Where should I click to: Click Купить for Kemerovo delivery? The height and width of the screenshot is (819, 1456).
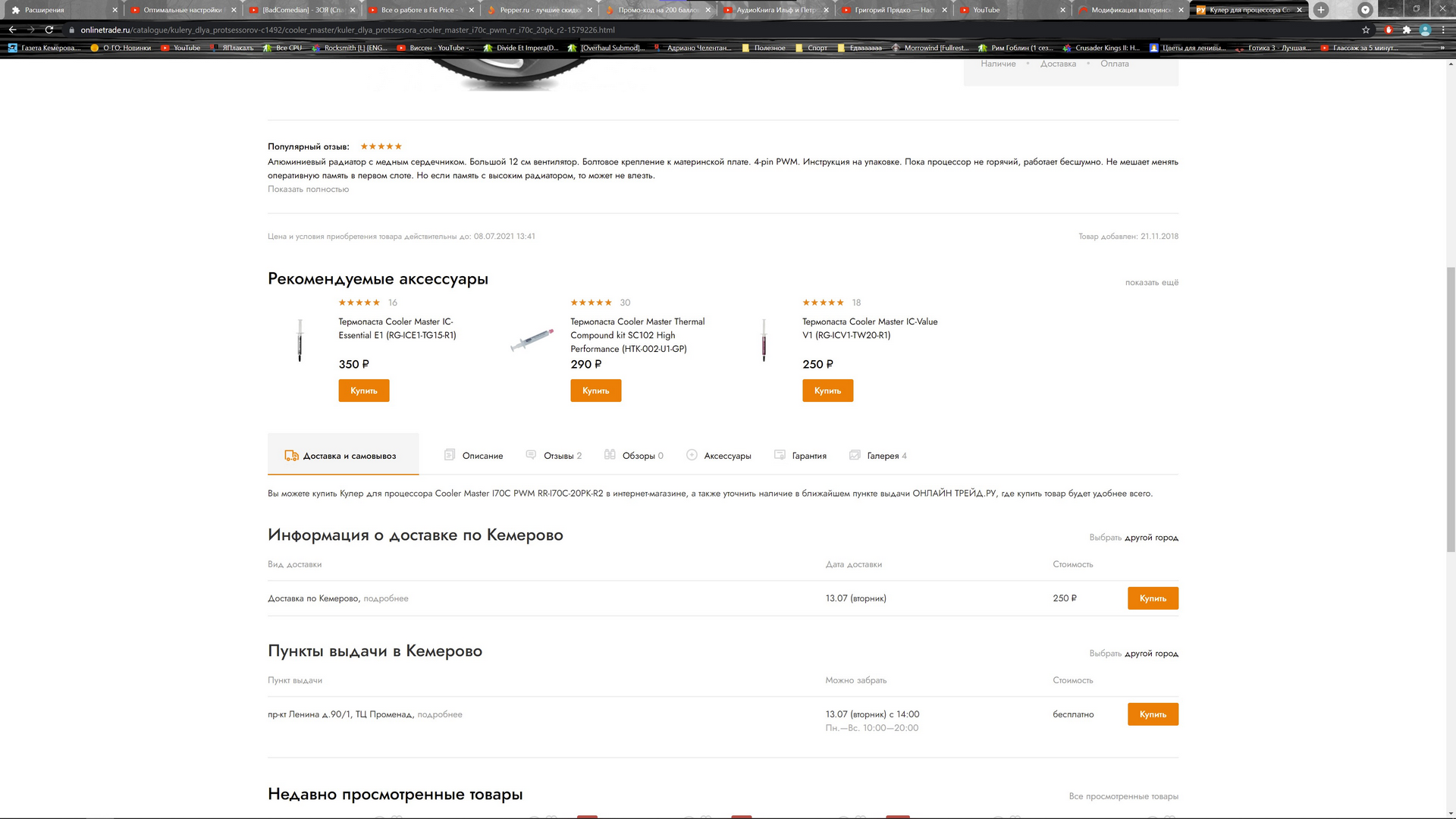1152,598
